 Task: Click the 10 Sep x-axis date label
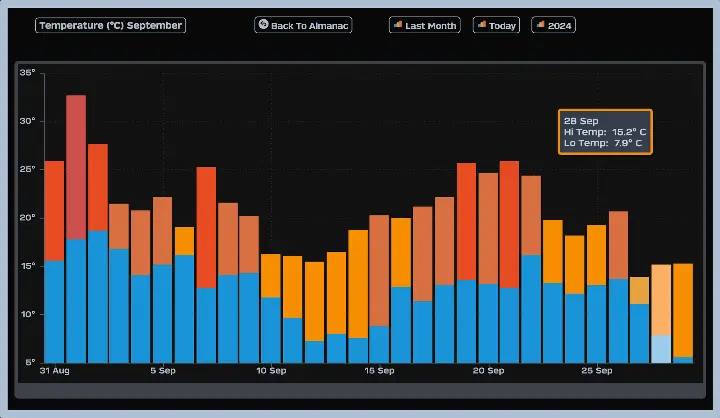[271, 371]
